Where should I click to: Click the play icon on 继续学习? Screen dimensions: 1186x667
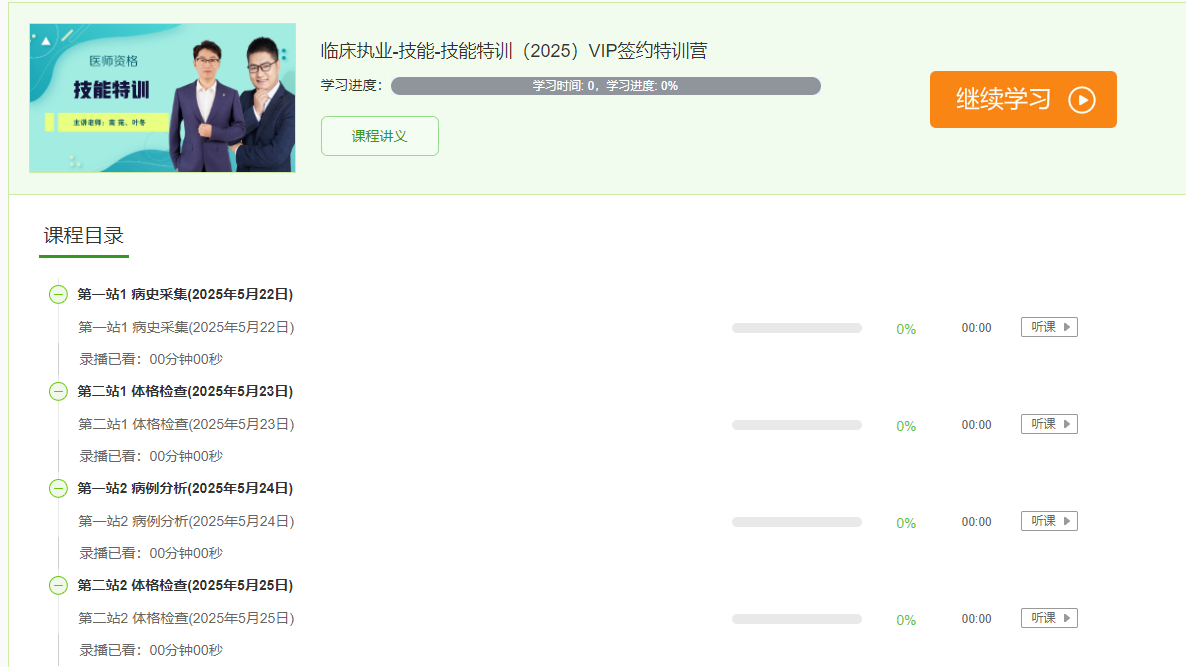(x=1082, y=100)
